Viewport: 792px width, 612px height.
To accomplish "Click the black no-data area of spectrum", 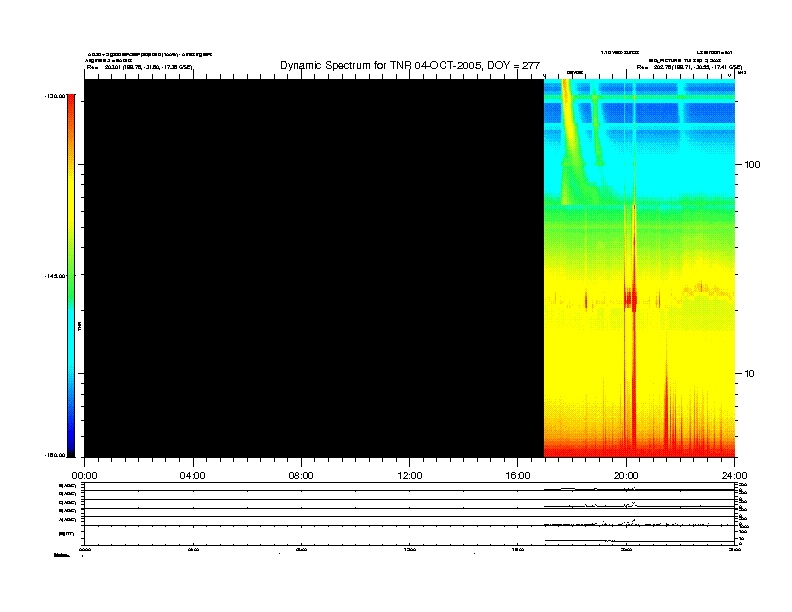I will (314, 268).
